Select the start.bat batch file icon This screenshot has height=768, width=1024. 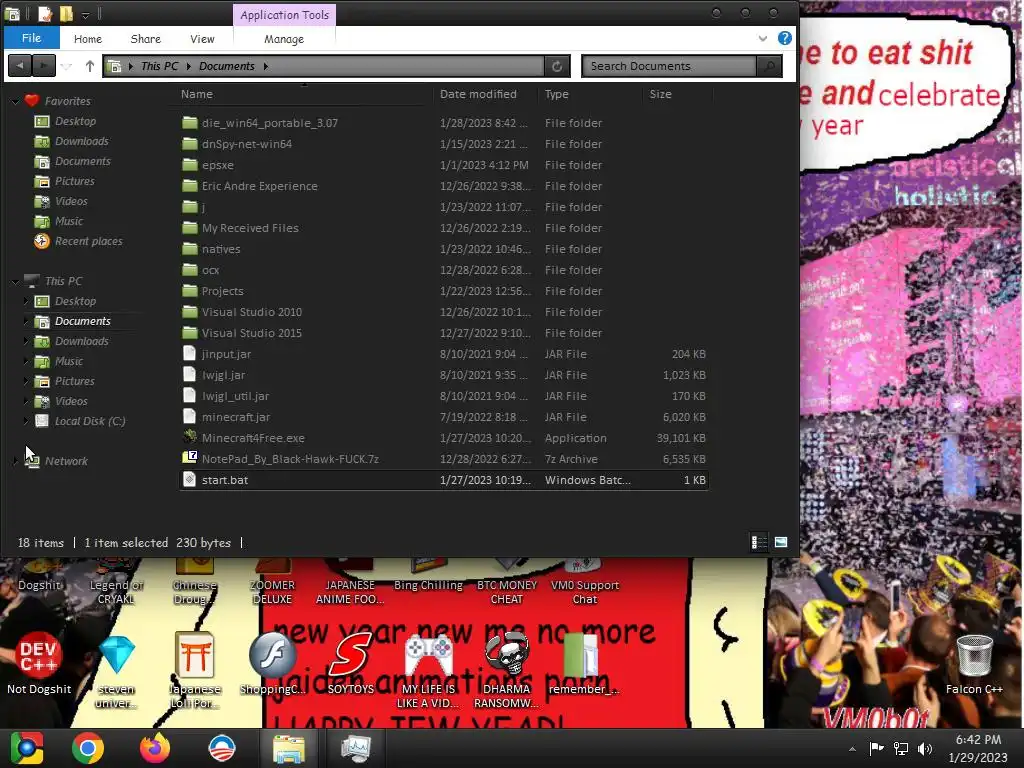point(189,479)
